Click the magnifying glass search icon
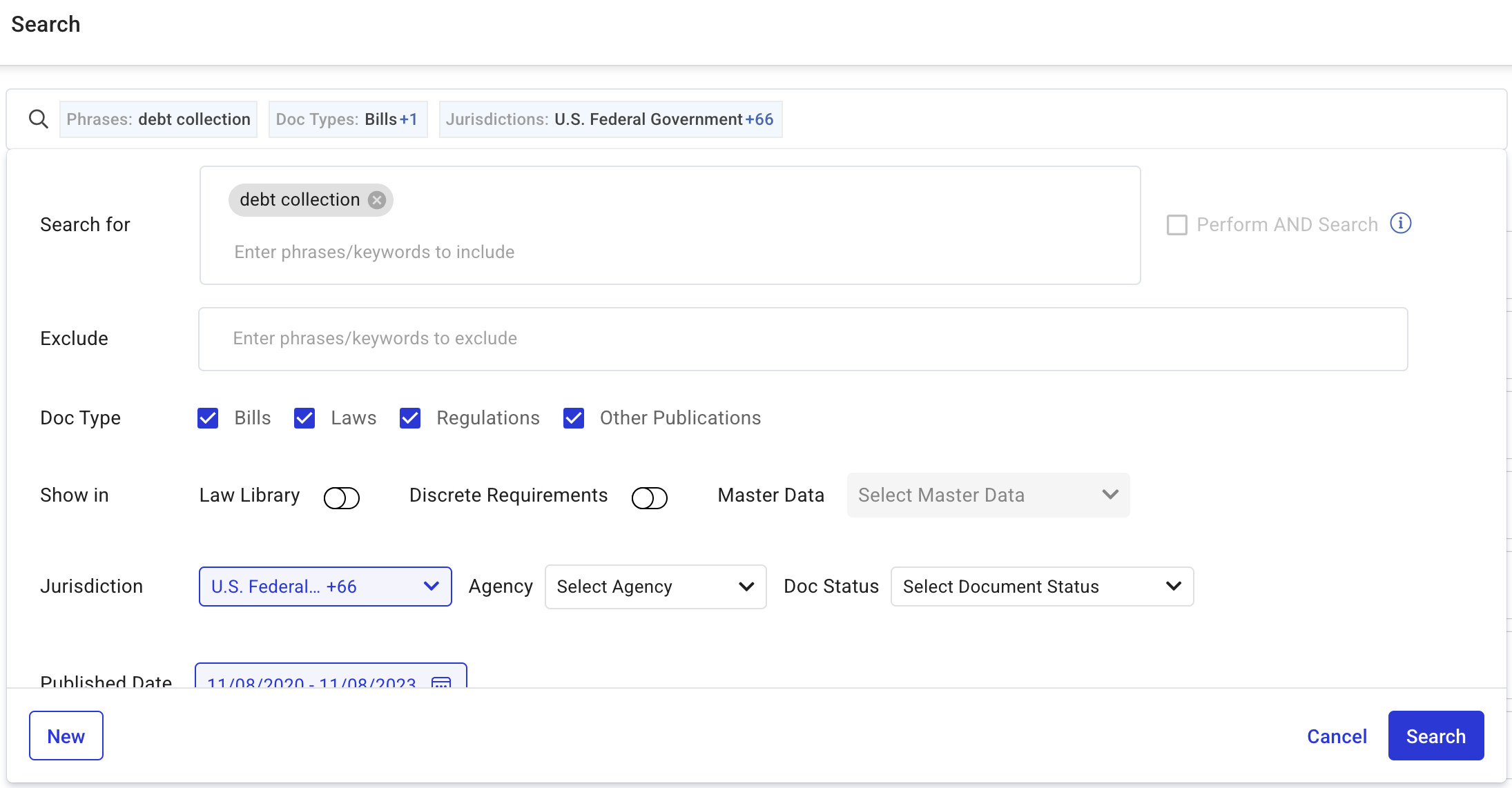Viewport: 1512px width, 788px height. [39, 119]
